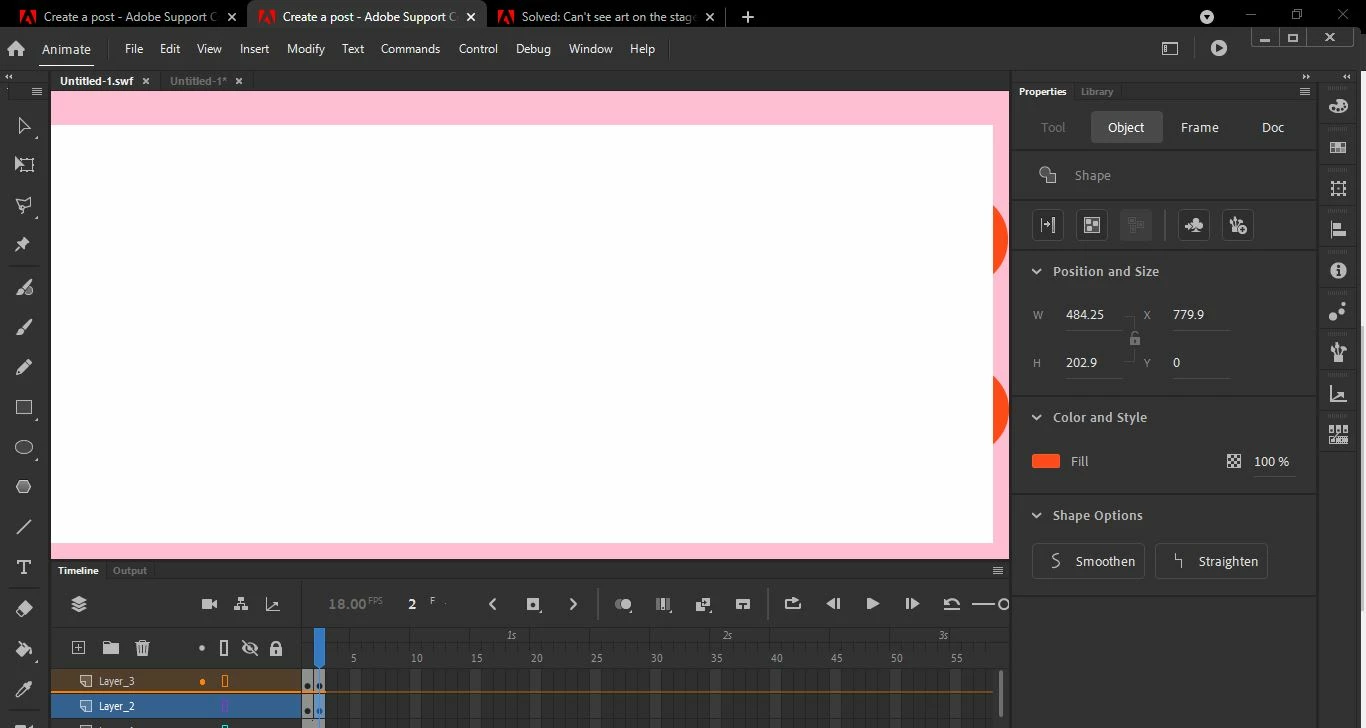Viewport: 1366px width, 728px height.
Task: Switch to the Library tab
Action: pos(1097,91)
